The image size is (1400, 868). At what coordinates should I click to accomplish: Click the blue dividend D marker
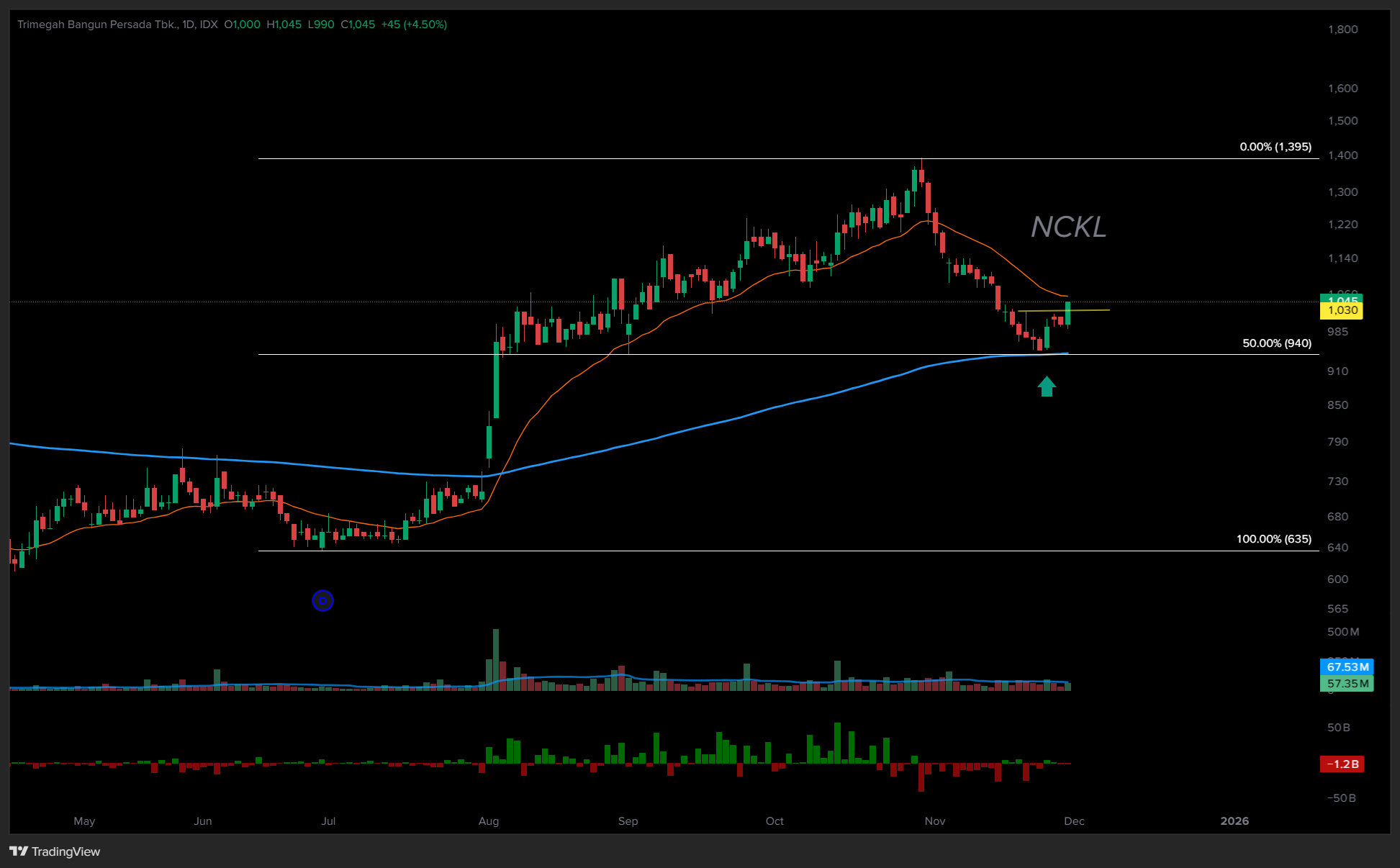(322, 600)
